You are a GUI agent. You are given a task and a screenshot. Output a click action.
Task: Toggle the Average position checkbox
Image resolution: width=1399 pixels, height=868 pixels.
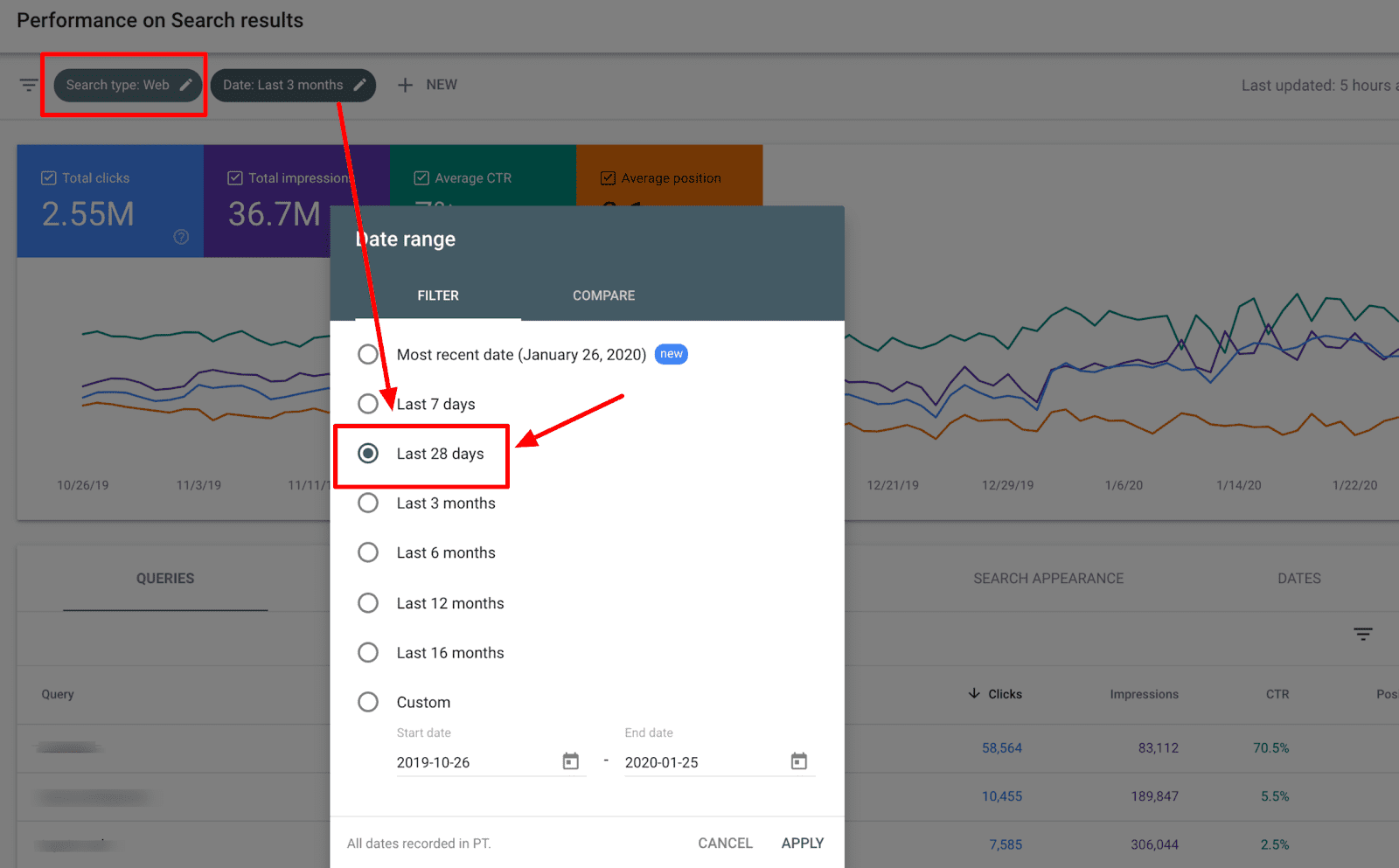(x=608, y=178)
